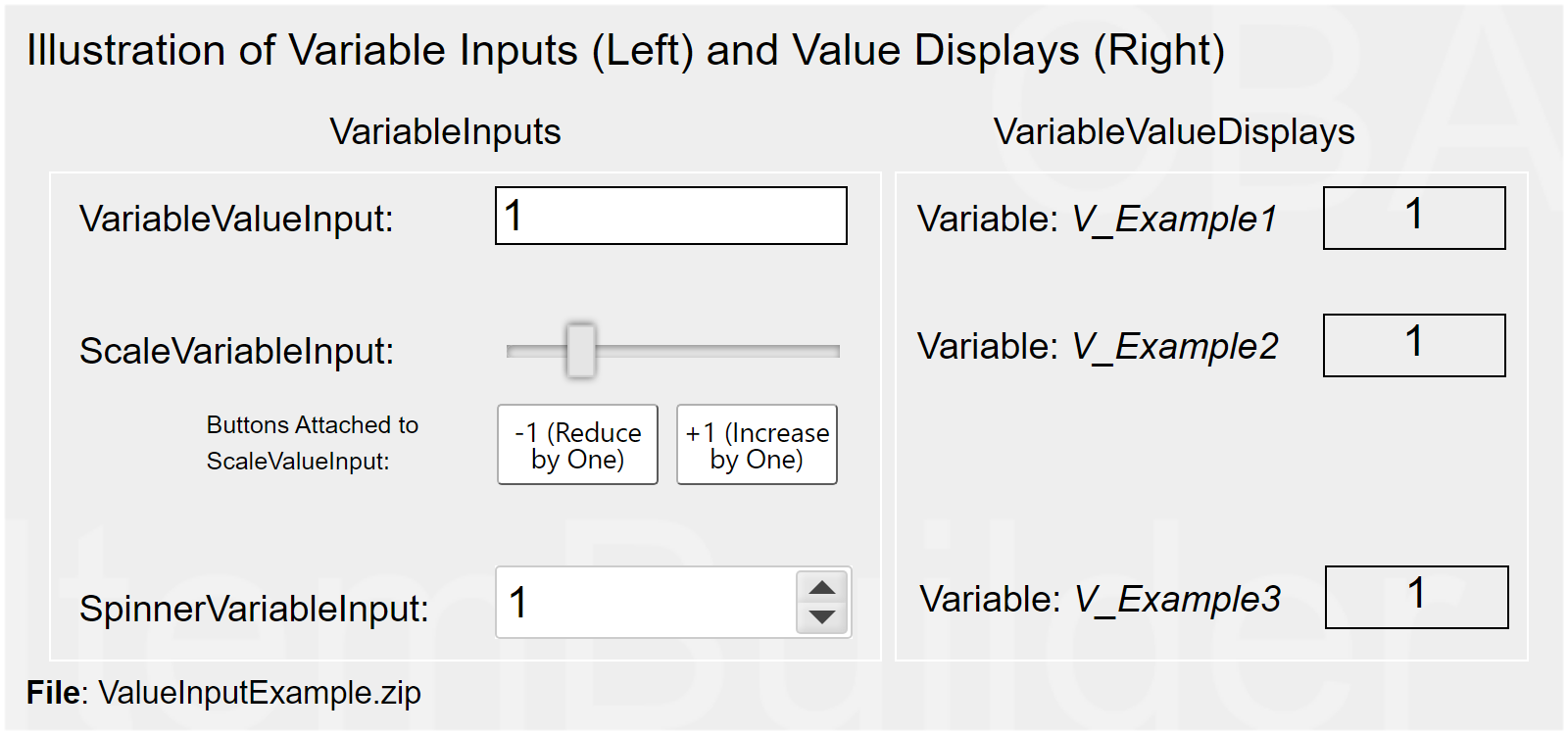Click the VariableValueInput label

pos(236,219)
